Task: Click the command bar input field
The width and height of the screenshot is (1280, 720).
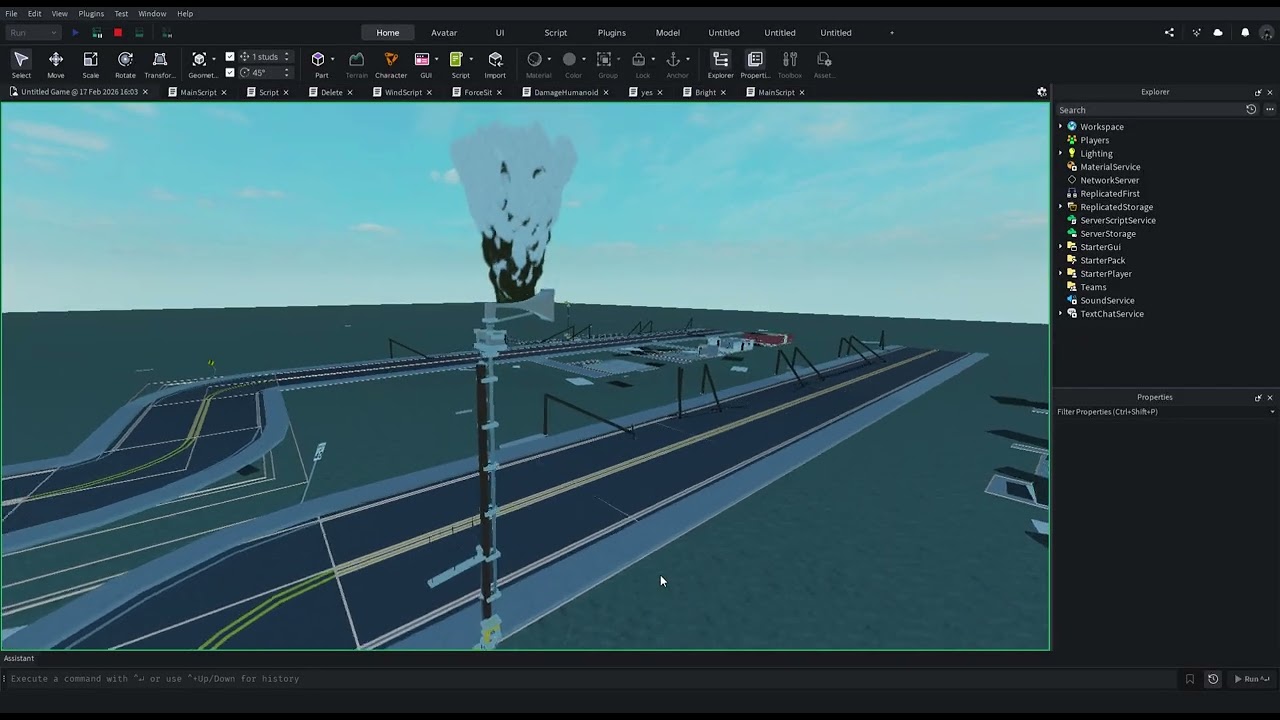Action: pos(590,679)
